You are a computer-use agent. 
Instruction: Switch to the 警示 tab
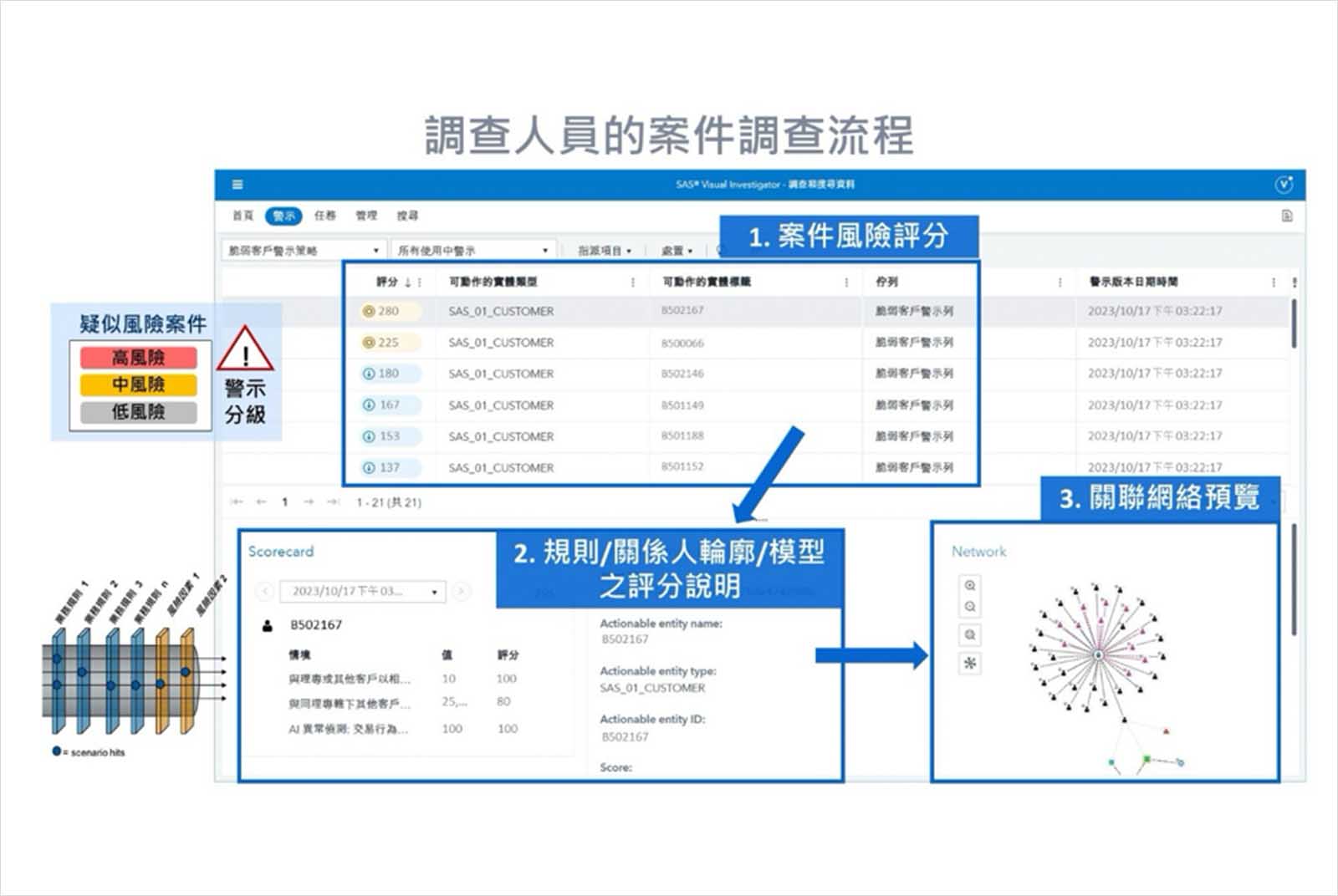click(x=283, y=216)
